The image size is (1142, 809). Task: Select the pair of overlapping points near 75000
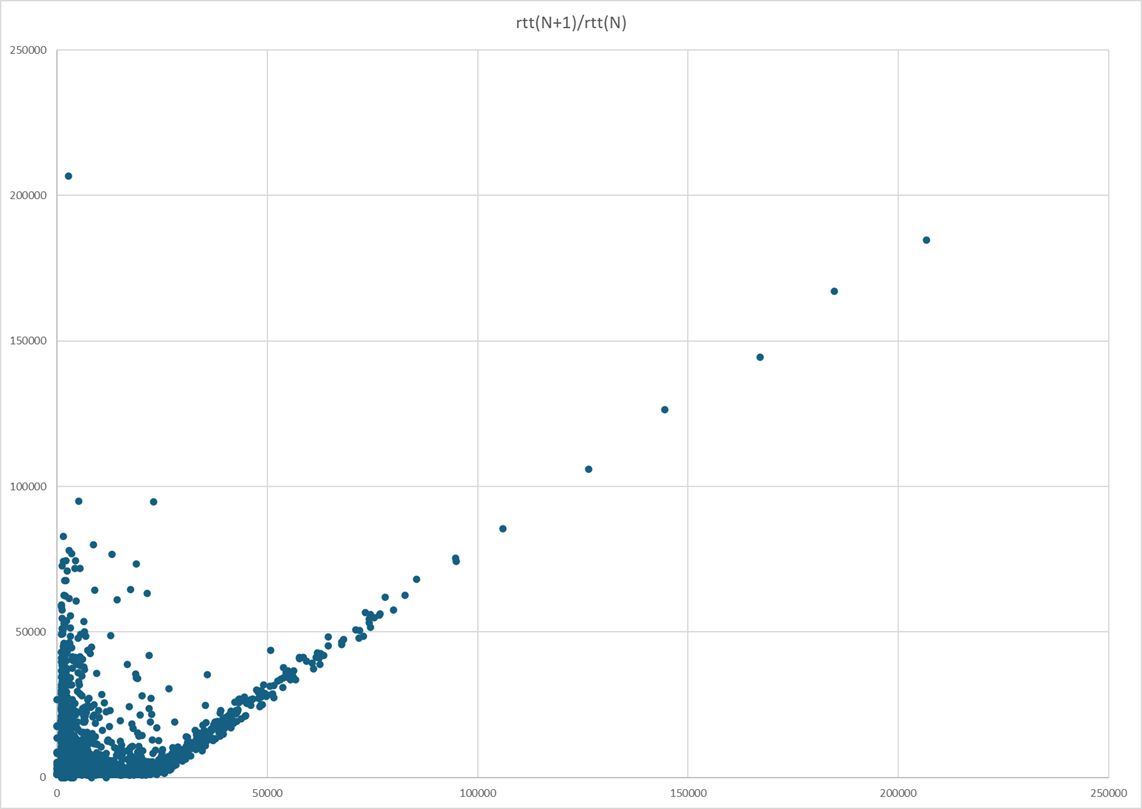(x=456, y=560)
